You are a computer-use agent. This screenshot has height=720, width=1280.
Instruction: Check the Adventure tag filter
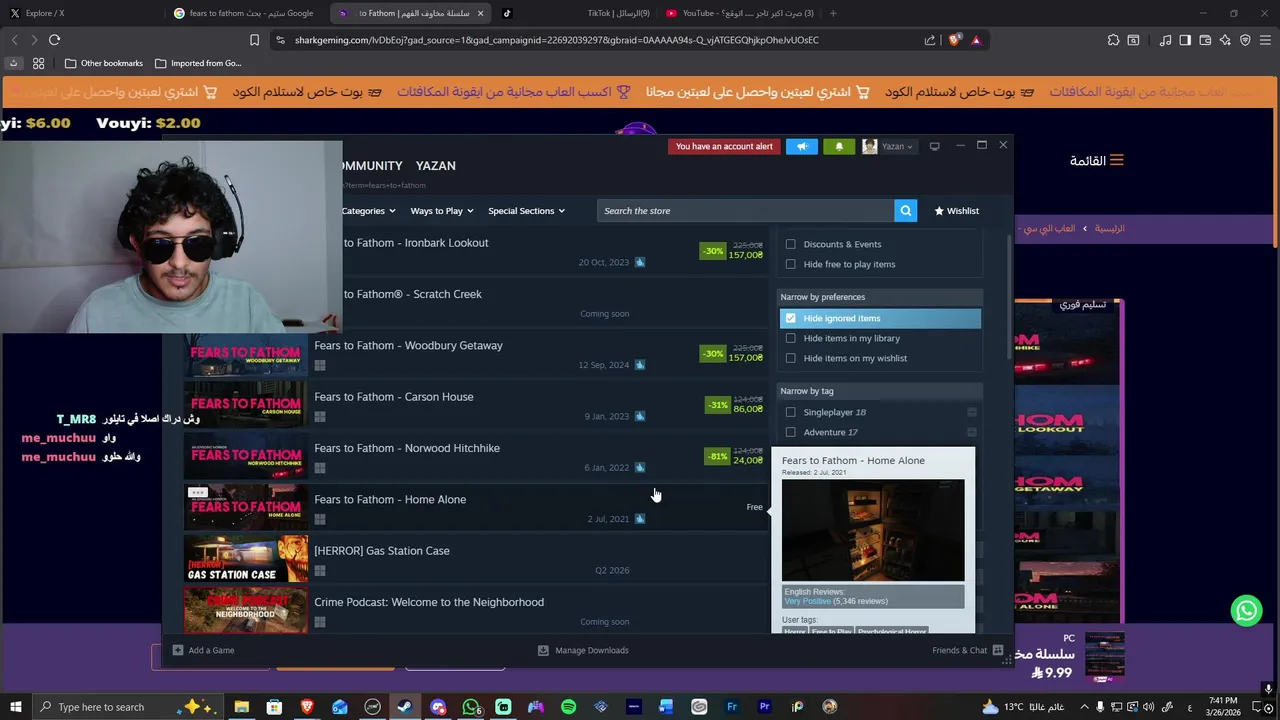791,432
